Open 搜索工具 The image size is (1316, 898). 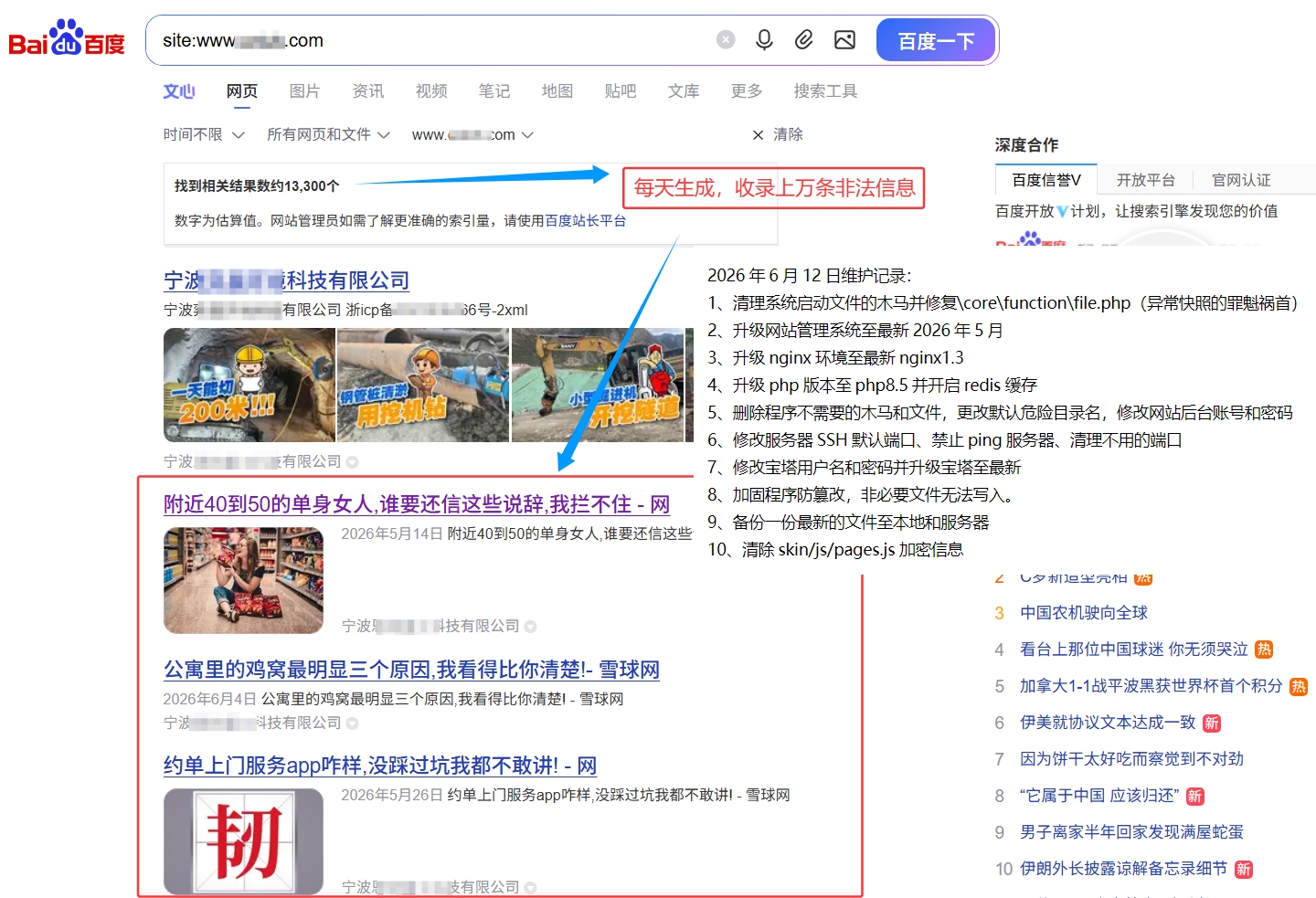(826, 91)
